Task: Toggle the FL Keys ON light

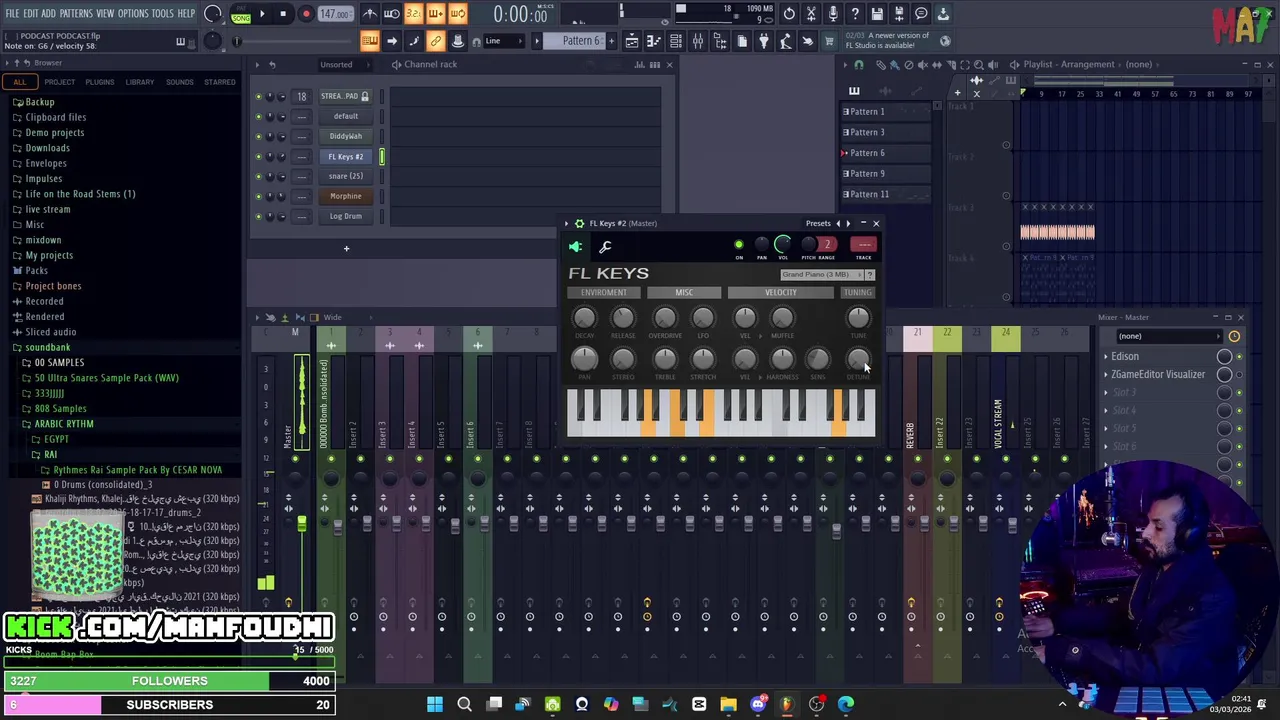Action: (739, 245)
